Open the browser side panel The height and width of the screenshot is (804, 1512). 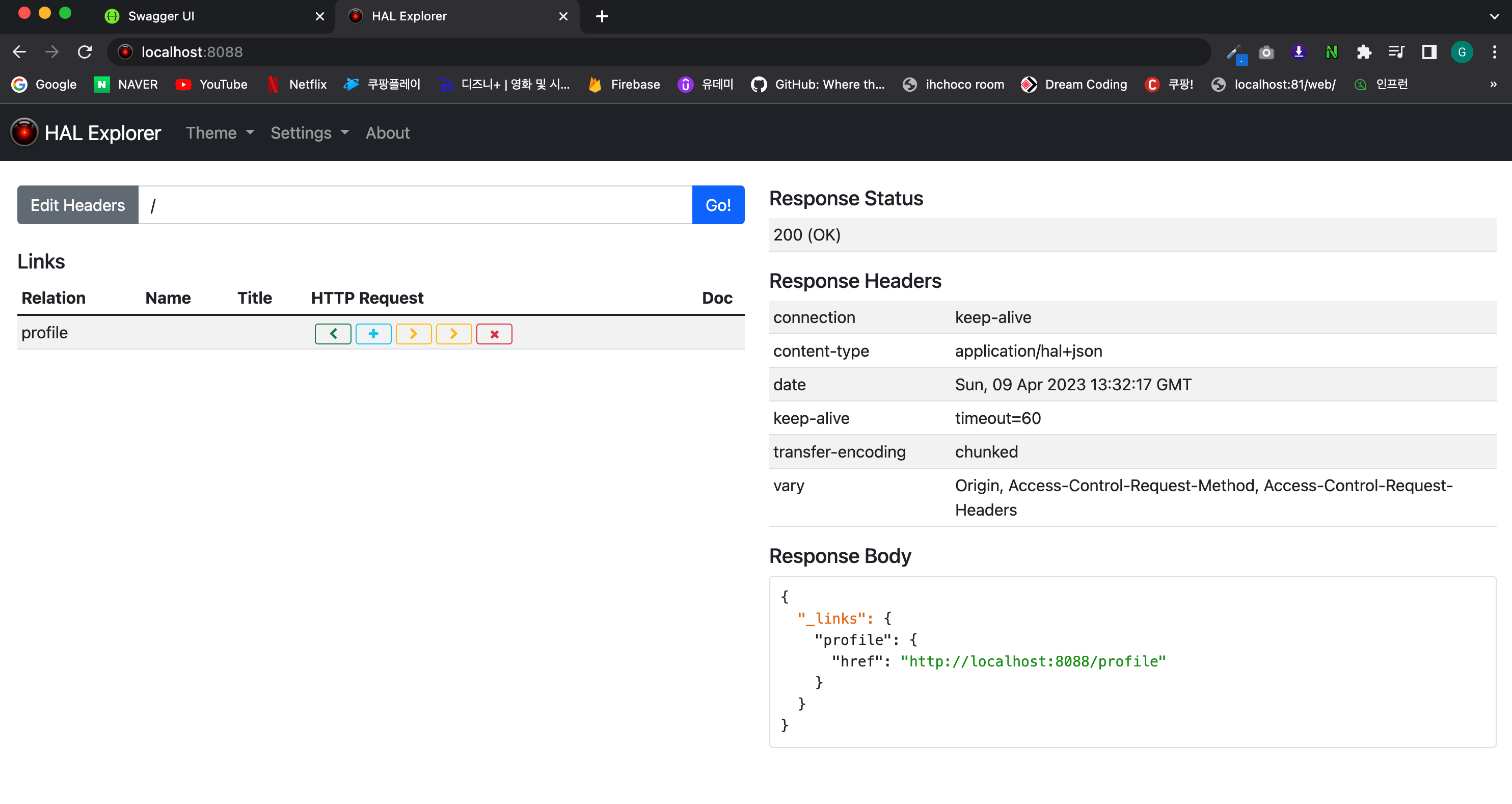click(x=1428, y=52)
